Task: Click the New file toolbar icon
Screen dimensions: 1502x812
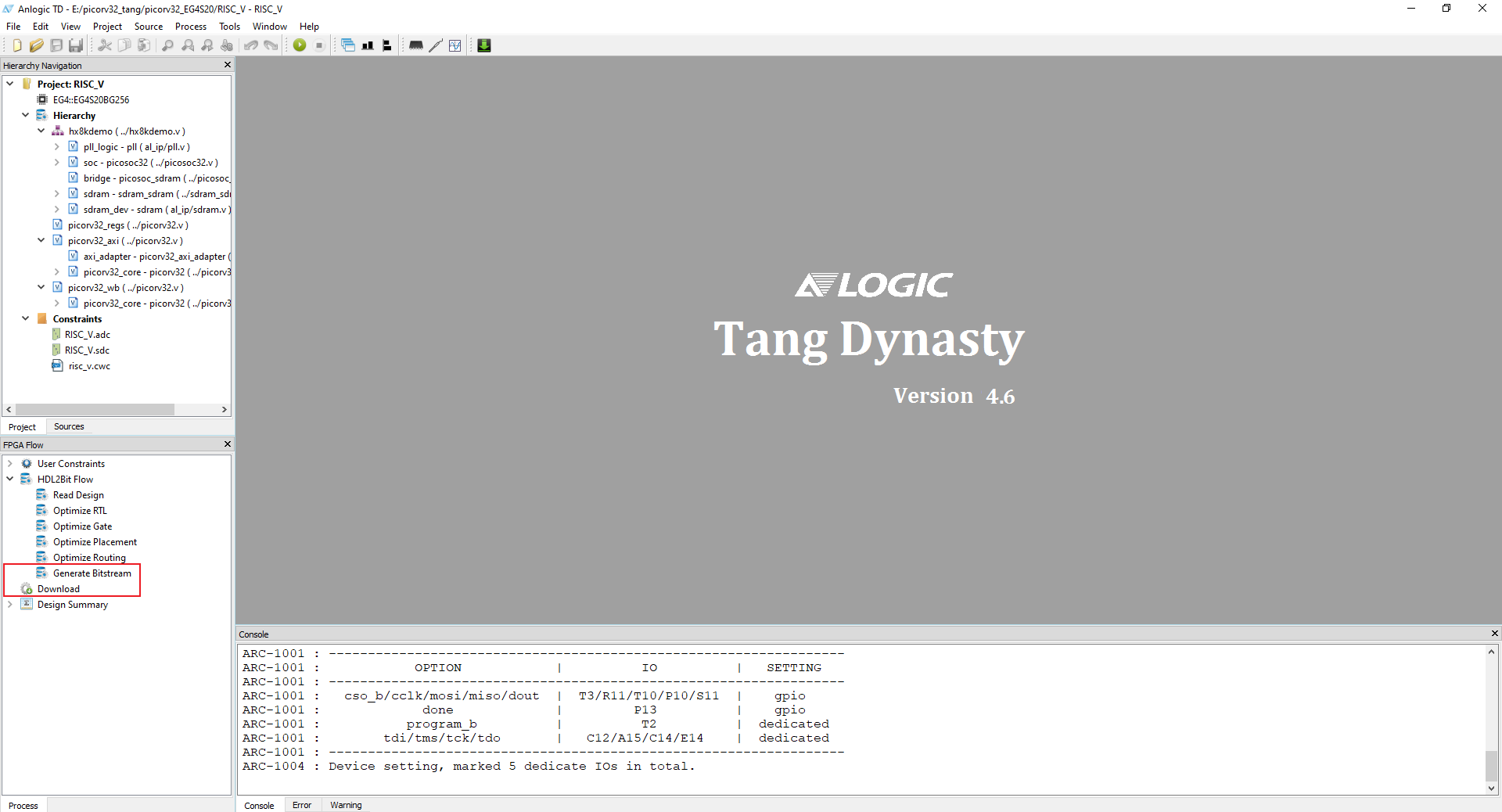Action: (17, 45)
